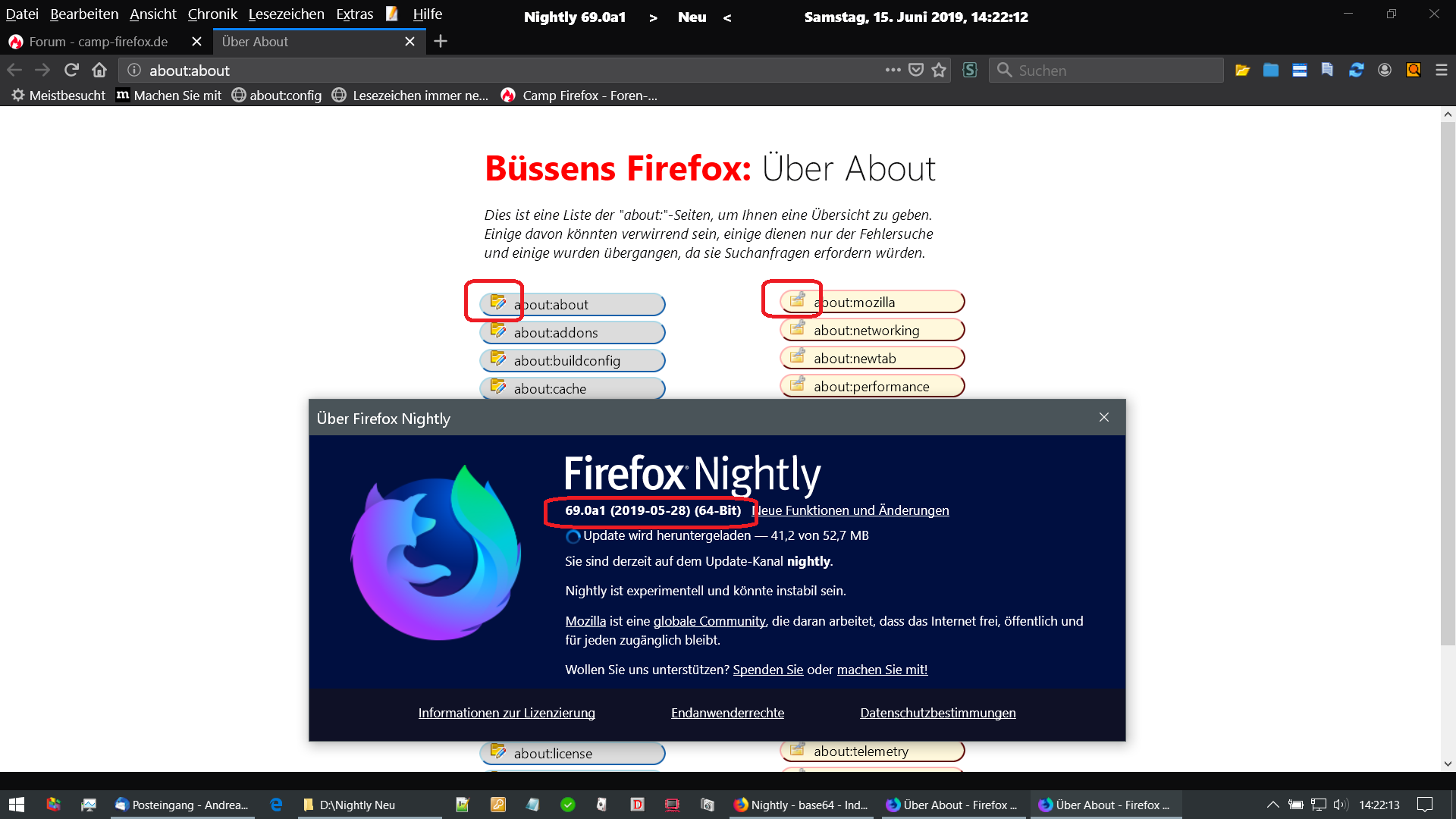Image resolution: width=1456 pixels, height=819 pixels.
Task: Click the page's vertical scrollbar
Action: [x=1448, y=379]
